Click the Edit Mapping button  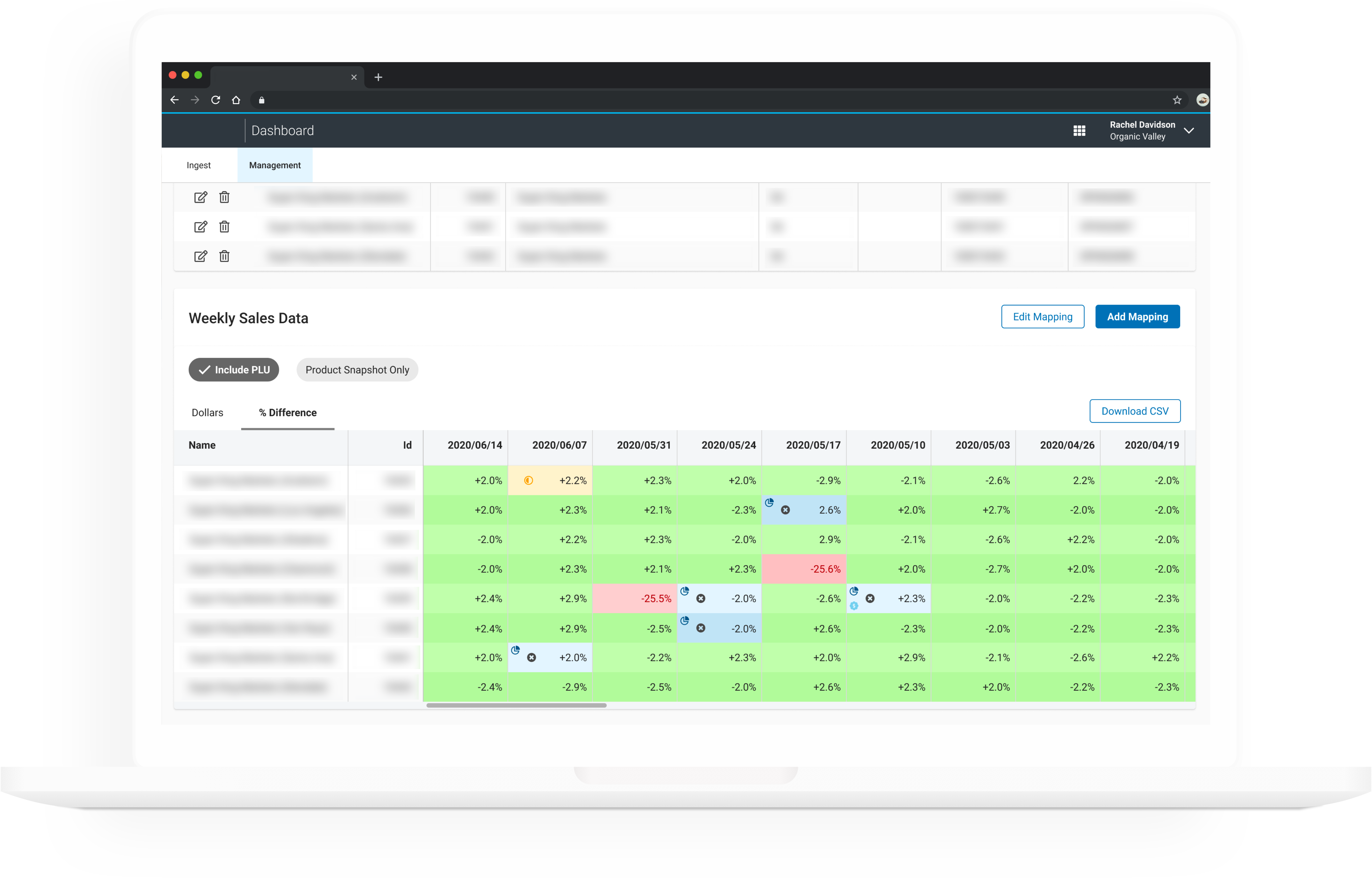[1043, 317]
